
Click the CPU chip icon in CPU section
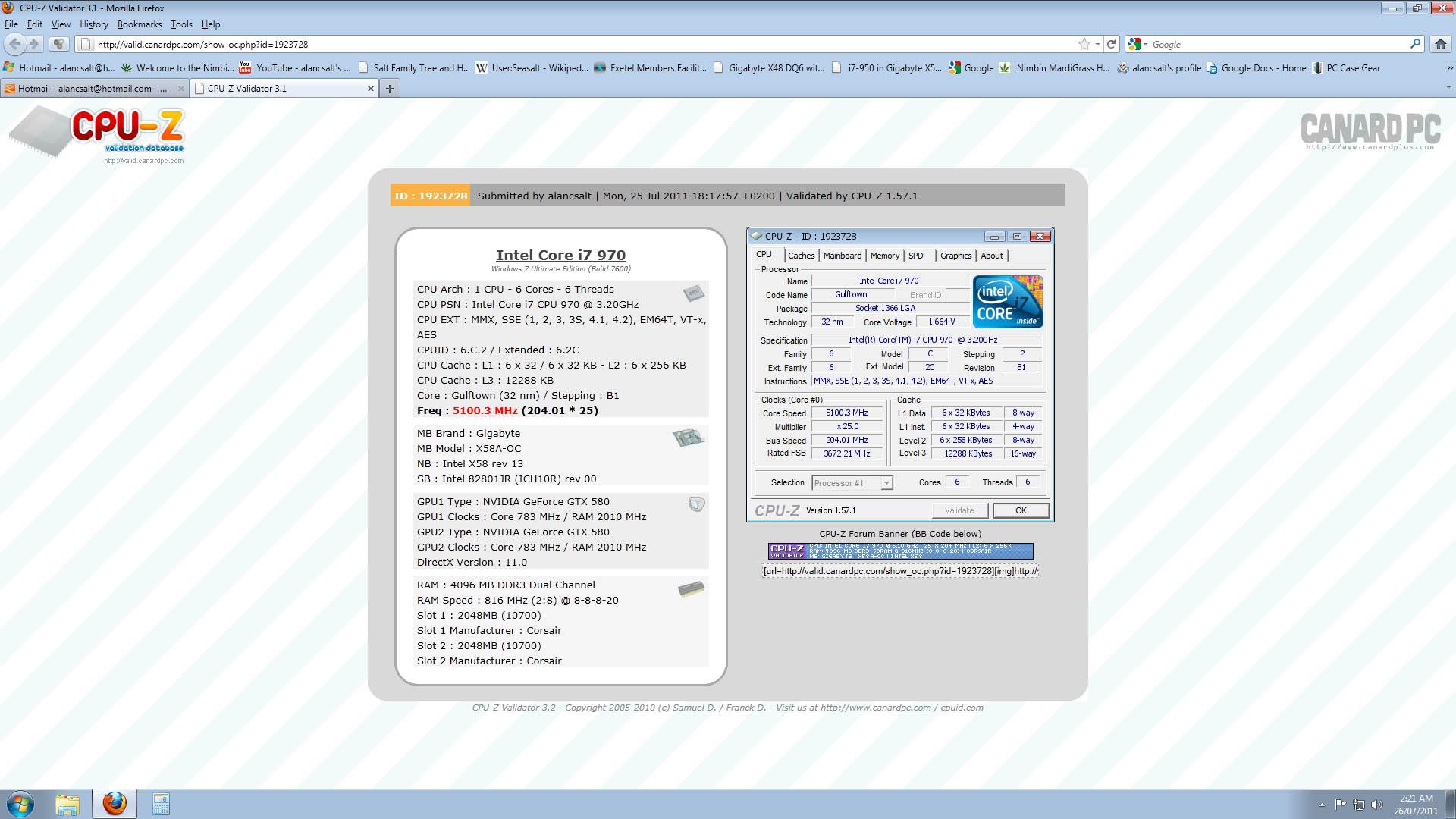(693, 293)
